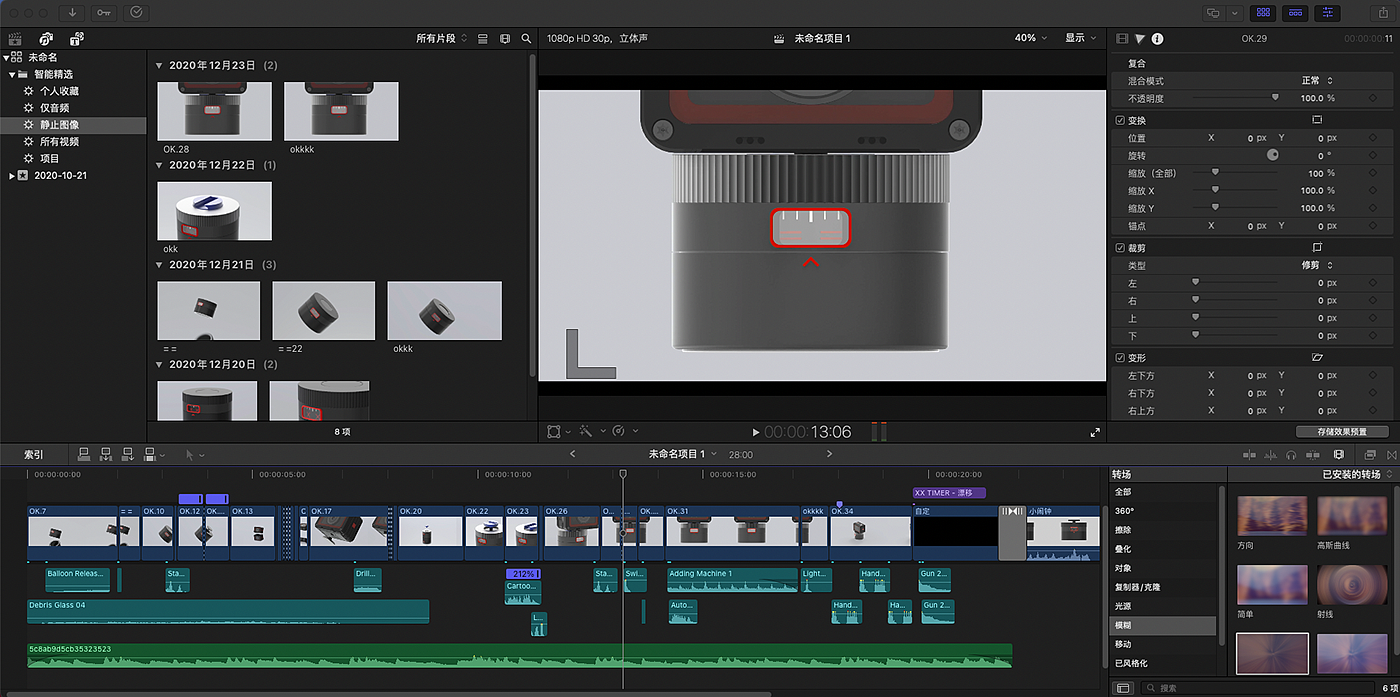Toggle viewer full screen mode
Viewport: 1400px width, 697px height.
(x=1095, y=432)
